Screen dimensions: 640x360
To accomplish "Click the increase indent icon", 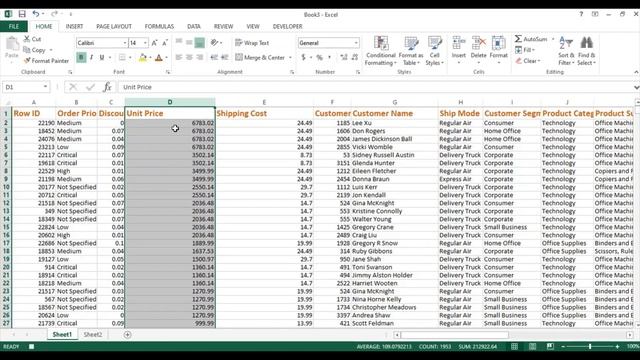I will tap(224, 58).
